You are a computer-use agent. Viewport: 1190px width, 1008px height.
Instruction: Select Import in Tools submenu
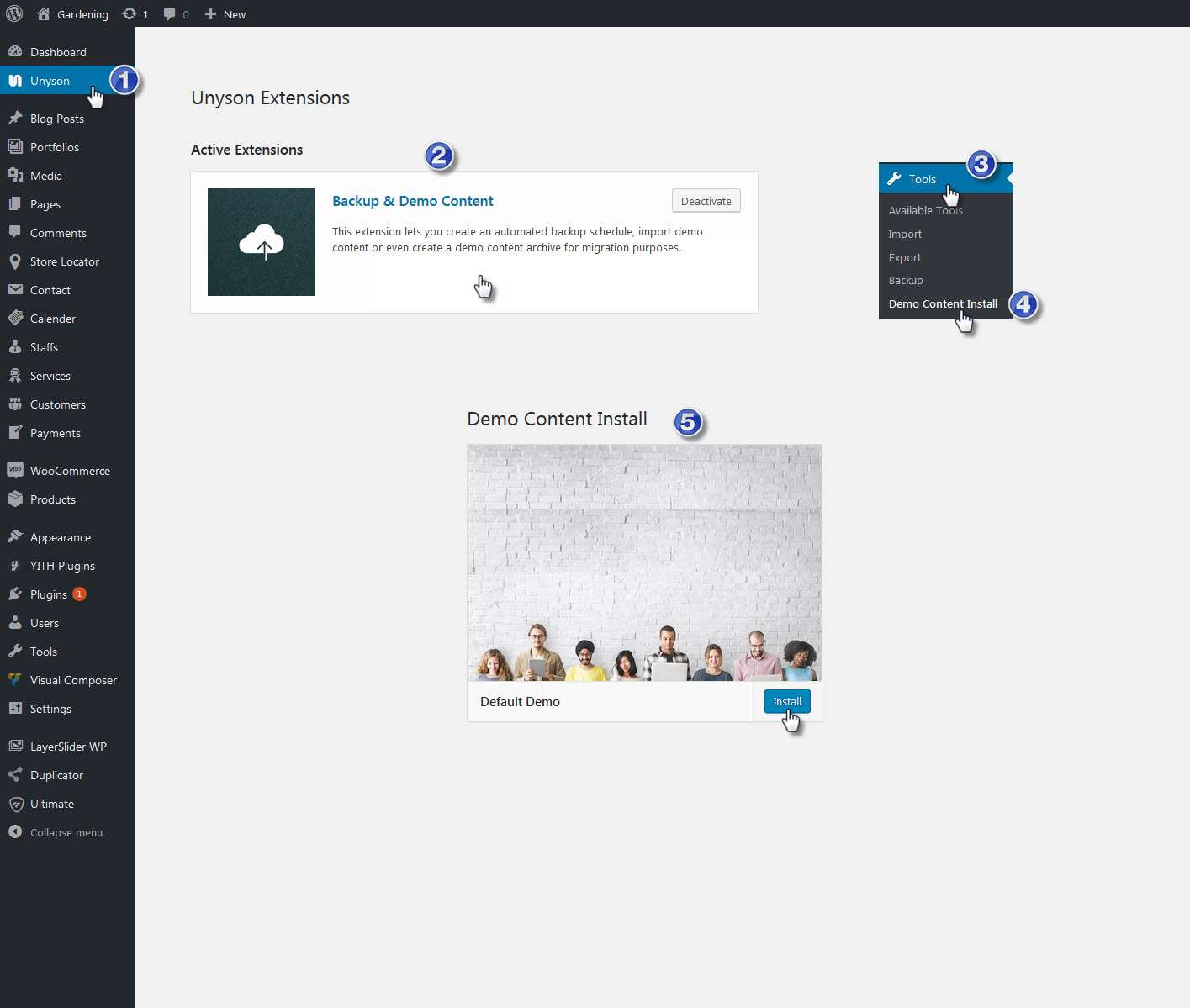905,234
